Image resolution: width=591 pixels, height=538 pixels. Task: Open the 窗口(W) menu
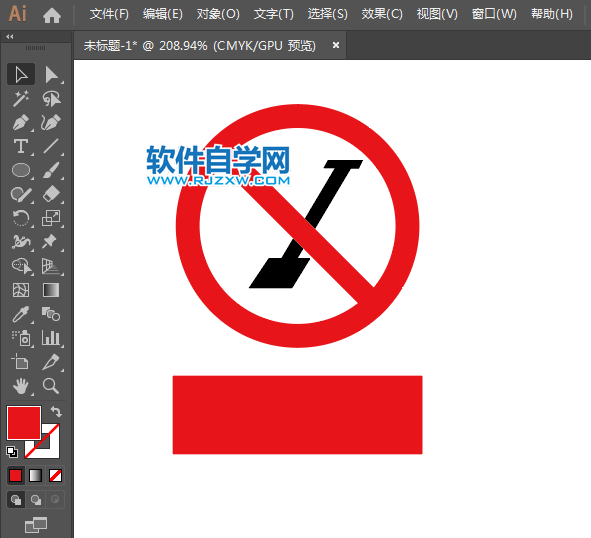494,14
